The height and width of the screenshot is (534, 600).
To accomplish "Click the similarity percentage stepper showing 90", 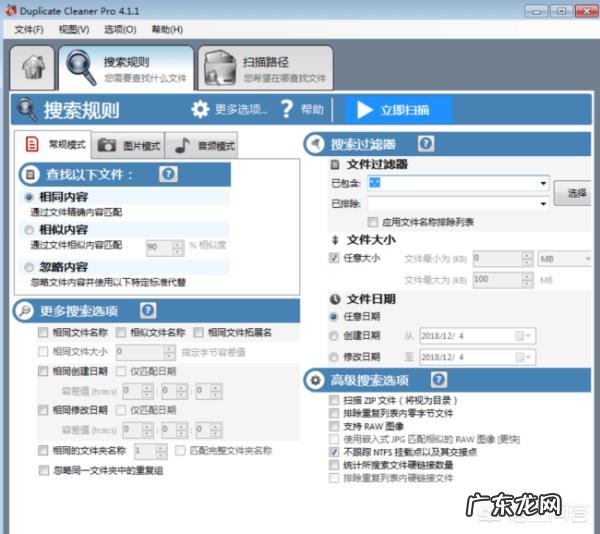I will [165, 248].
